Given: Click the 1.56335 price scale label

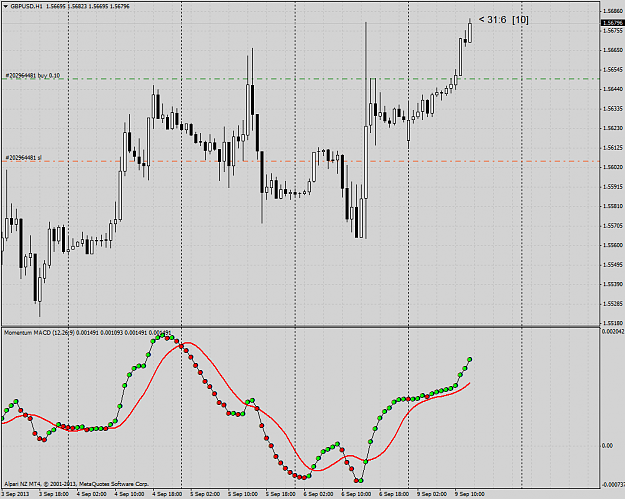Looking at the screenshot, I should pos(613,109).
